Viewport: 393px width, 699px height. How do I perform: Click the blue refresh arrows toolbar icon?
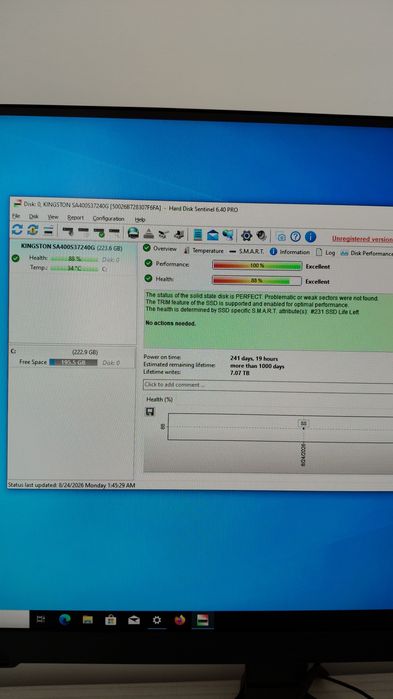(x=17, y=230)
